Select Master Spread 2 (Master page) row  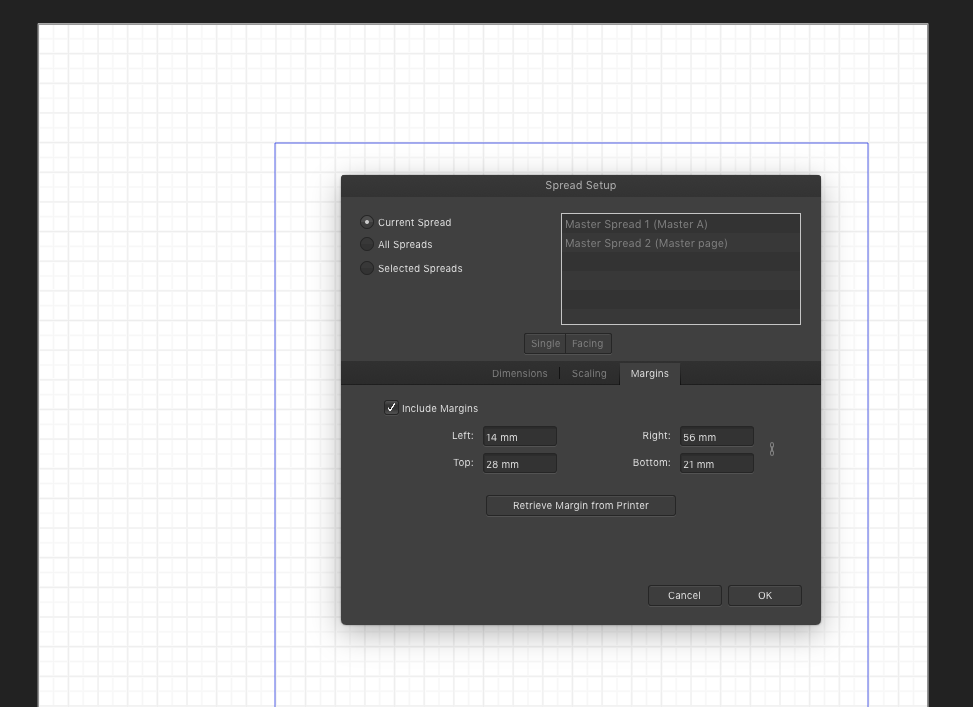(x=681, y=243)
